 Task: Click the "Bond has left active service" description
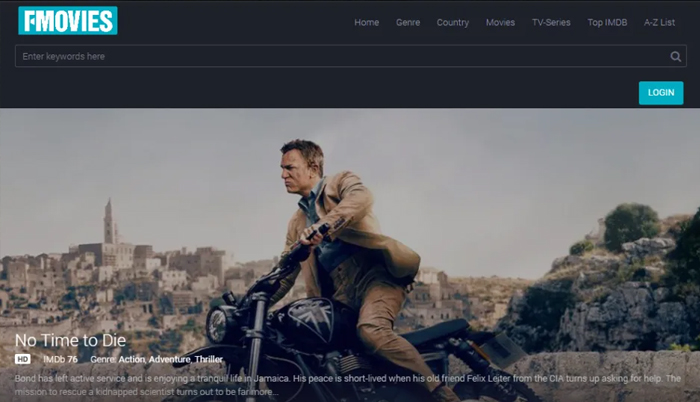[x=347, y=385]
